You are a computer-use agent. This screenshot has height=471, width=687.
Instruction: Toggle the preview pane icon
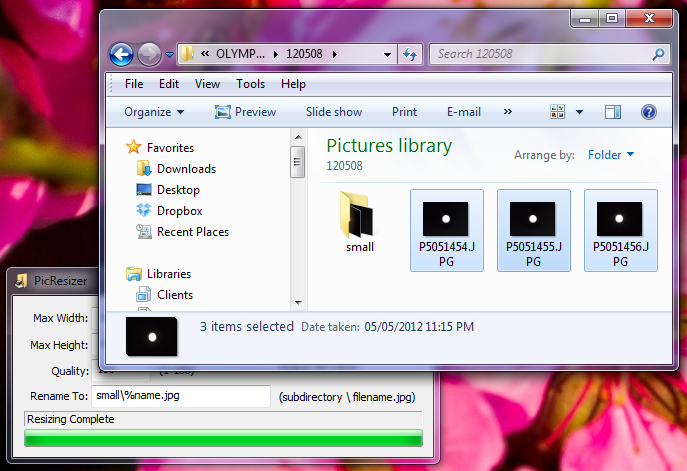point(614,112)
